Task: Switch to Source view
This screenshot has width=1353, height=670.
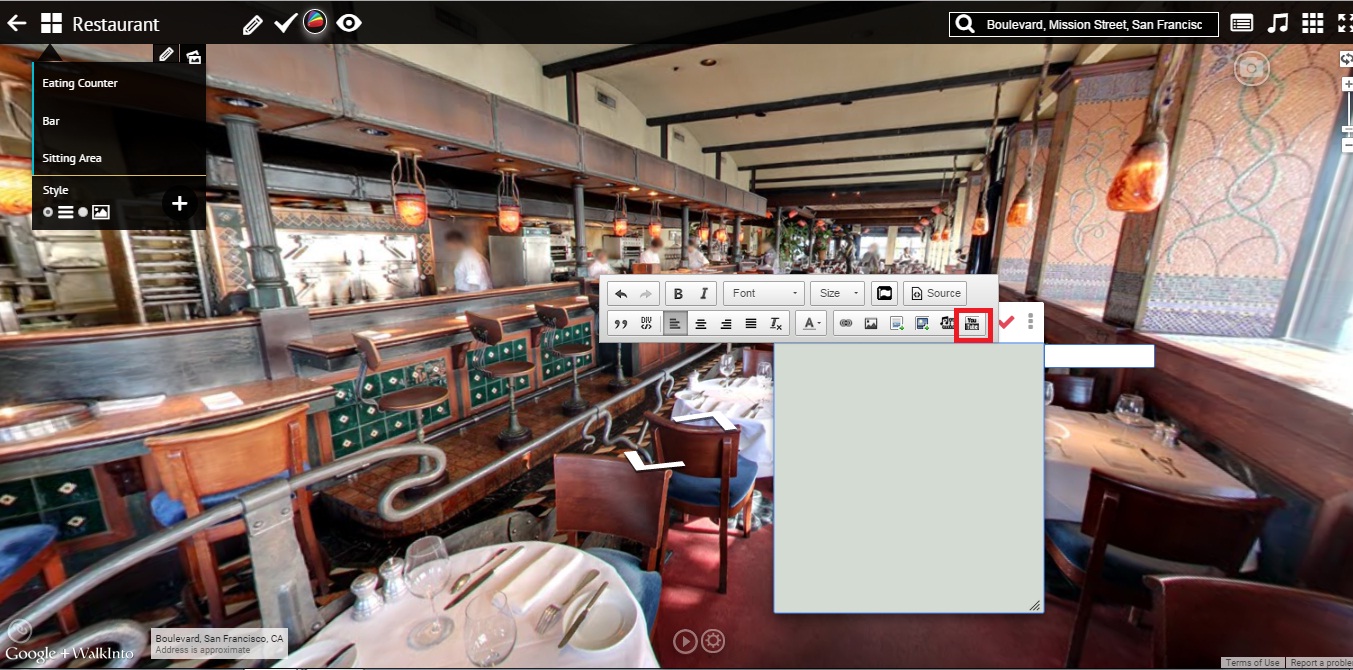Action: (935, 293)
